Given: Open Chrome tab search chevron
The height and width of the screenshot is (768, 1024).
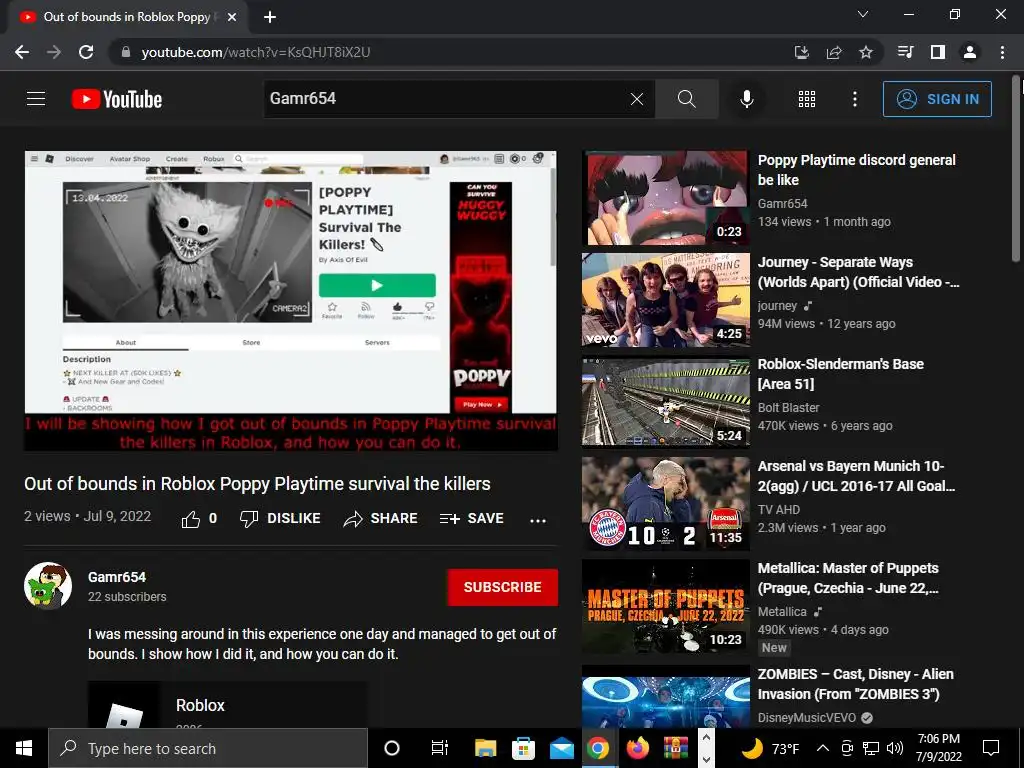Looking at the screenshot, I should click(863, 14).
